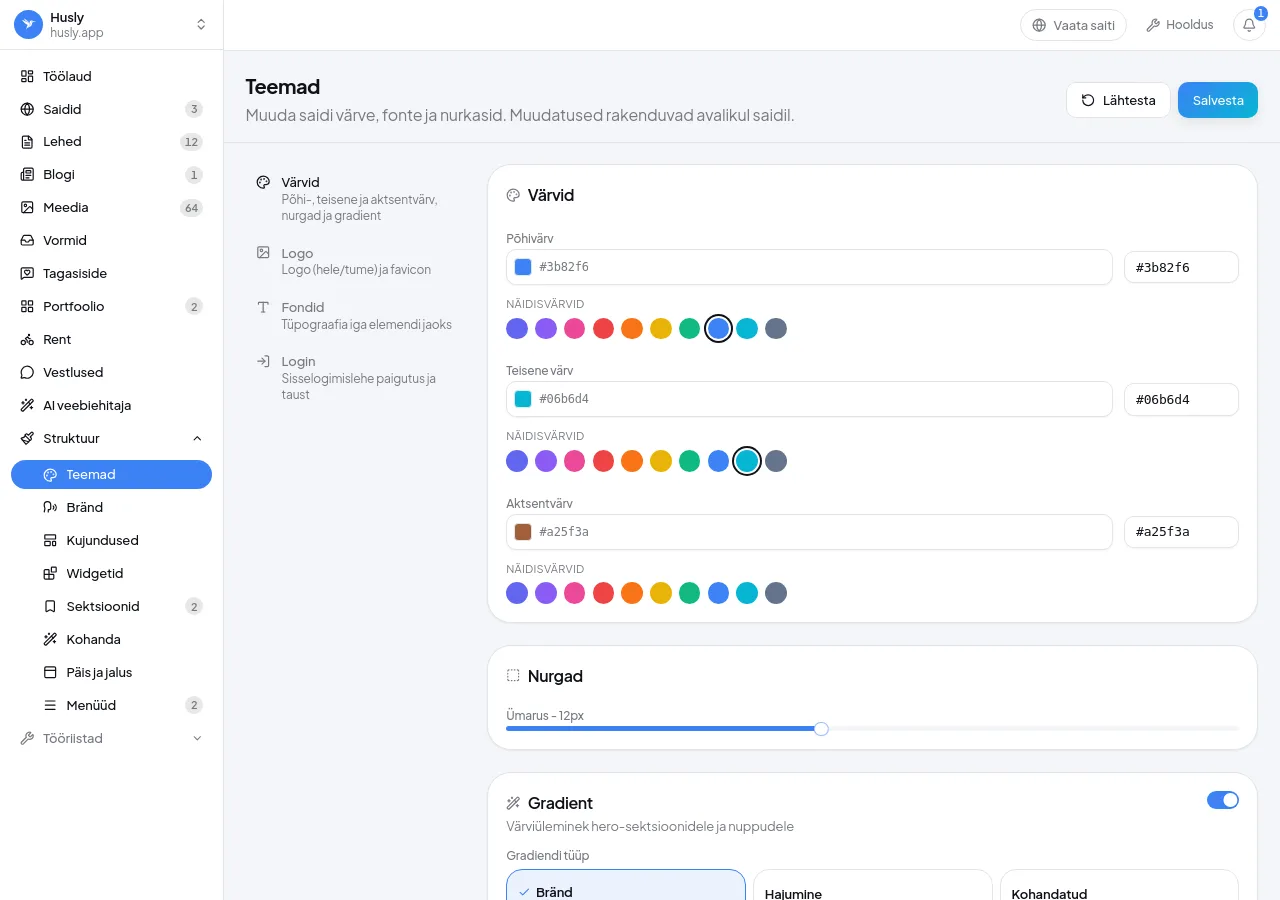Click the Husly bird logo
Viewport: 1280px width, 900px height.
pos(28,25)
